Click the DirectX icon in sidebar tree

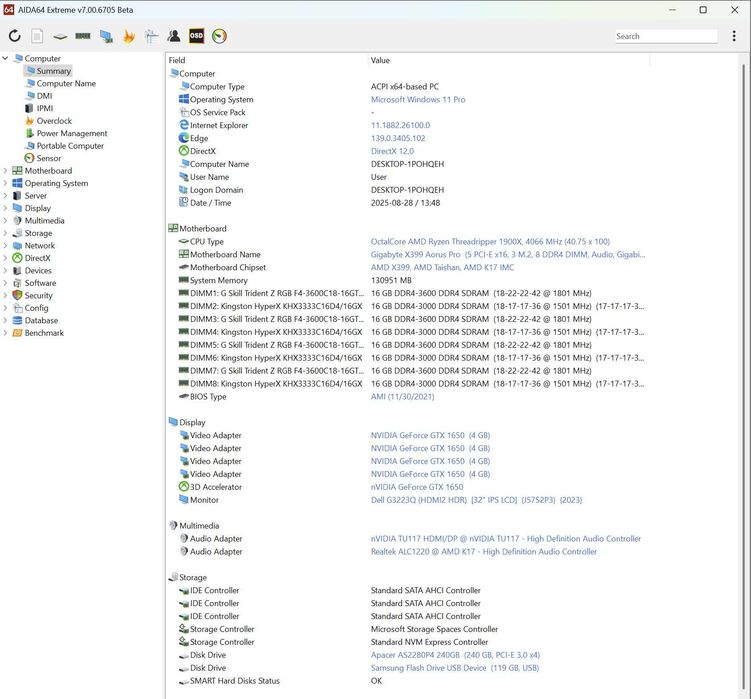(x=18, y=258)
